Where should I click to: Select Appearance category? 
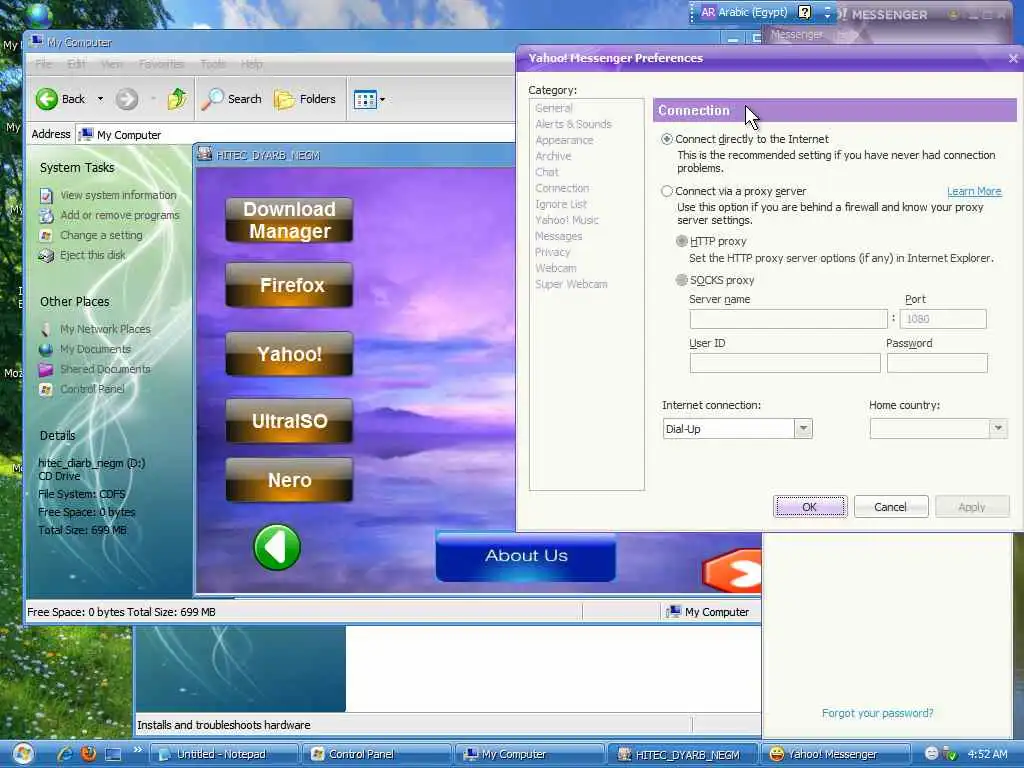[x=564, y=140]
